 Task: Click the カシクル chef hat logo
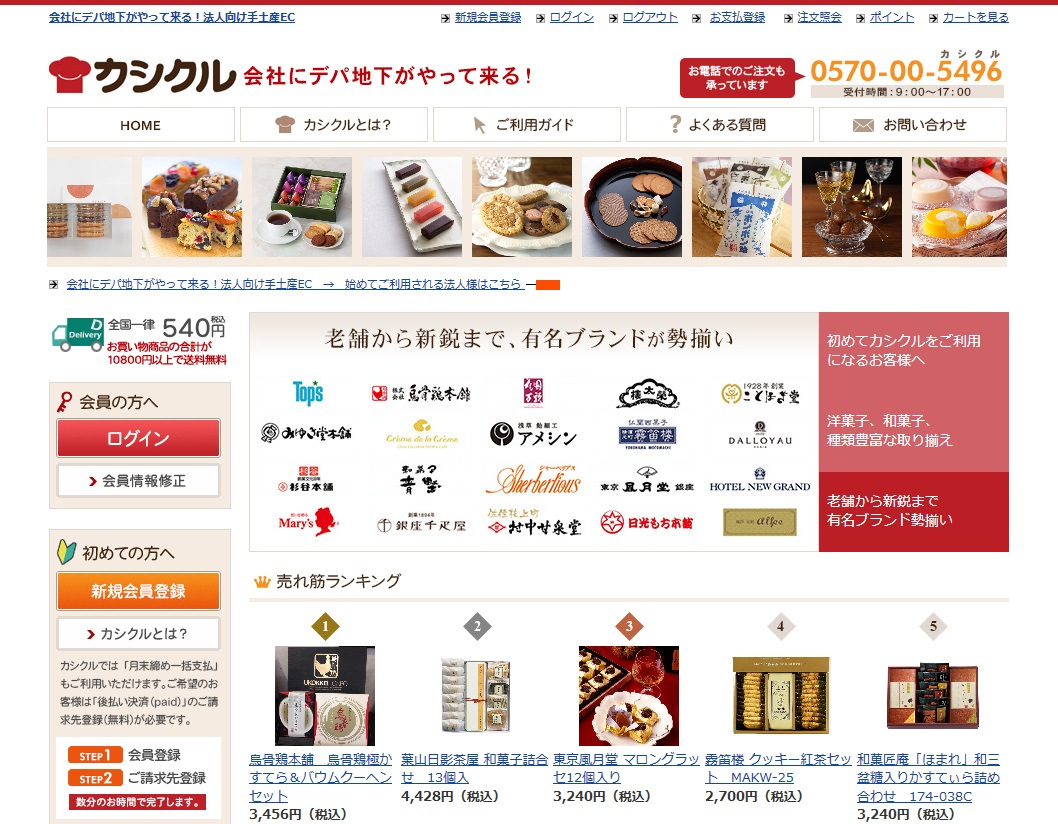(x=142, y=75)
